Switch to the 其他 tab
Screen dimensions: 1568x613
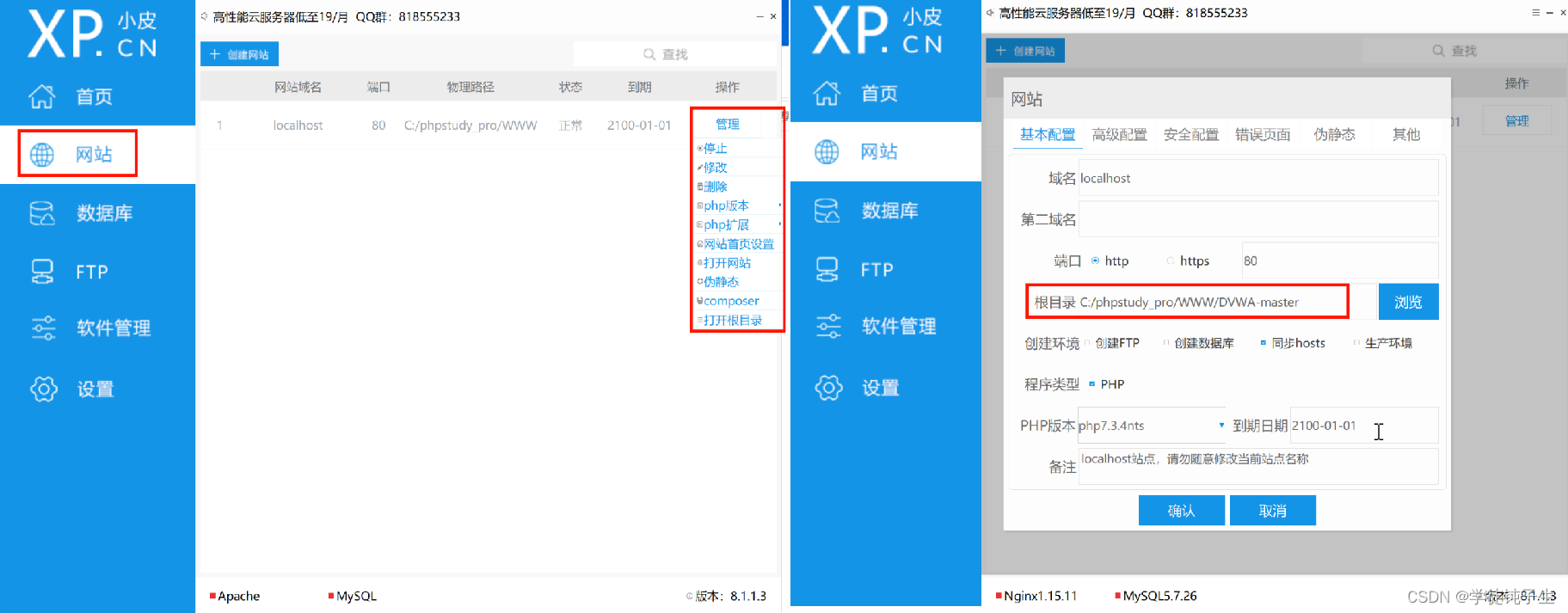pyautogui.click(x=1406, y=134)
